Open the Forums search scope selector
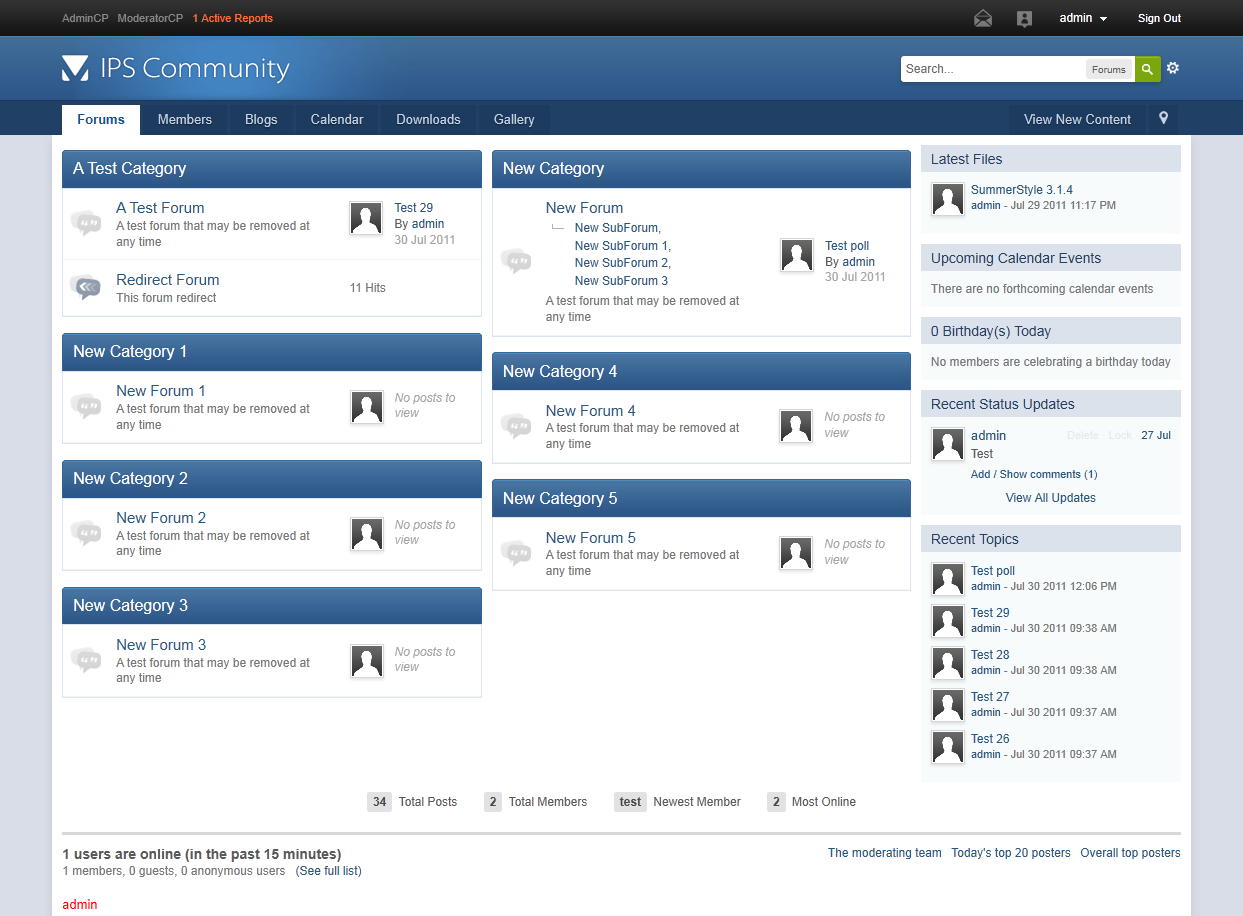The height and width of the screenshot is (916, 1243). pyautogui.click(x=1108, y=69)
